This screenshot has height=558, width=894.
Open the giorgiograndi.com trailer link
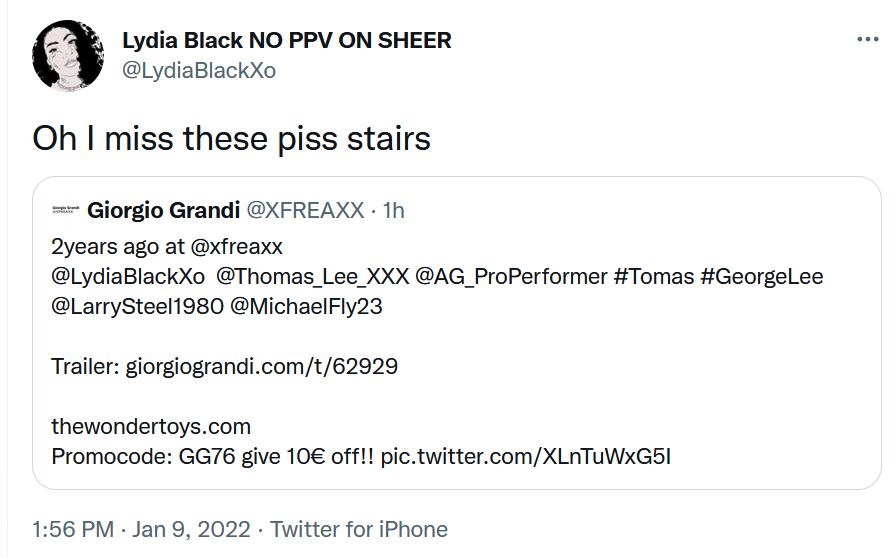[x=261, y=367]
